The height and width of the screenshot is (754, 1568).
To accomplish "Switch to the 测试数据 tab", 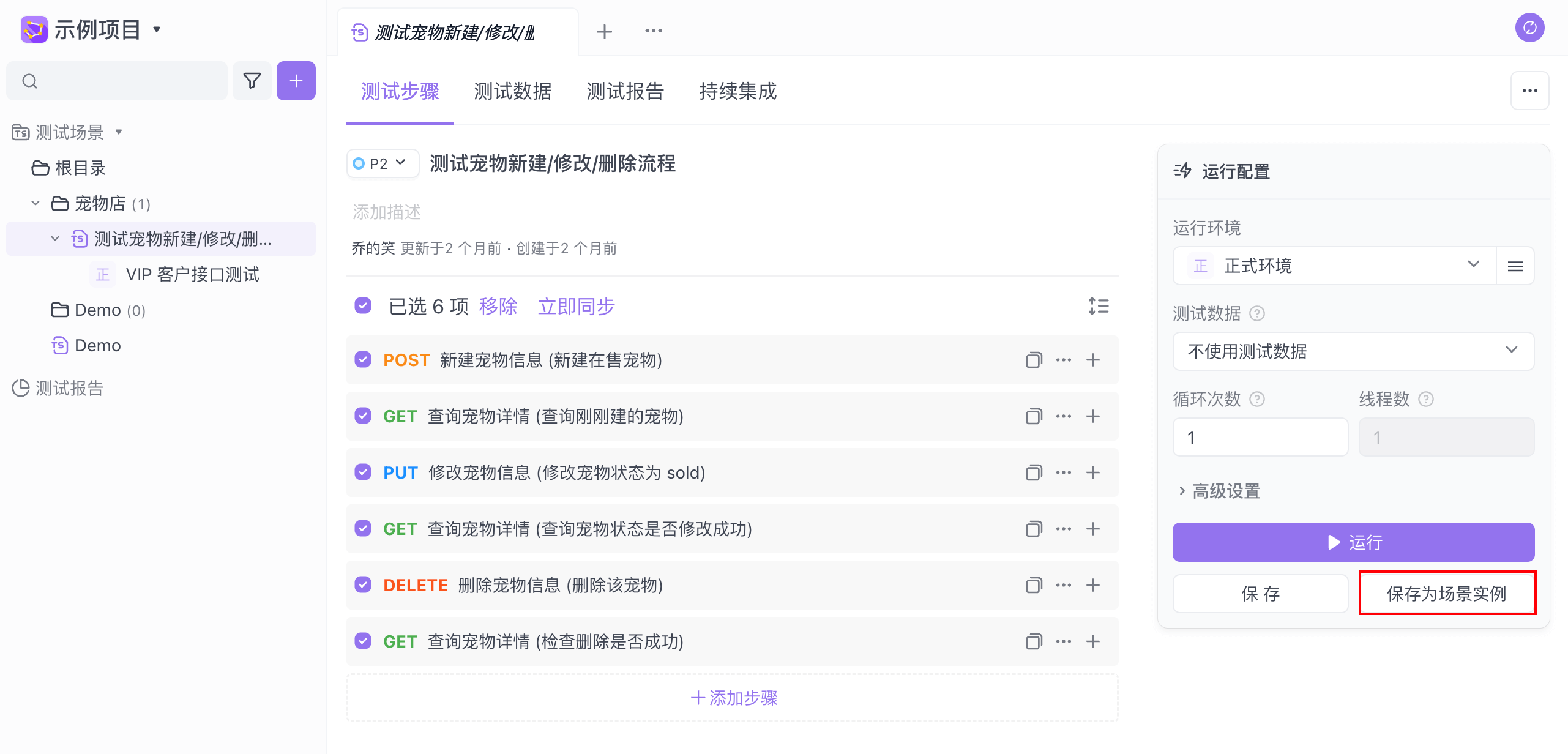I will coord(512,91).
